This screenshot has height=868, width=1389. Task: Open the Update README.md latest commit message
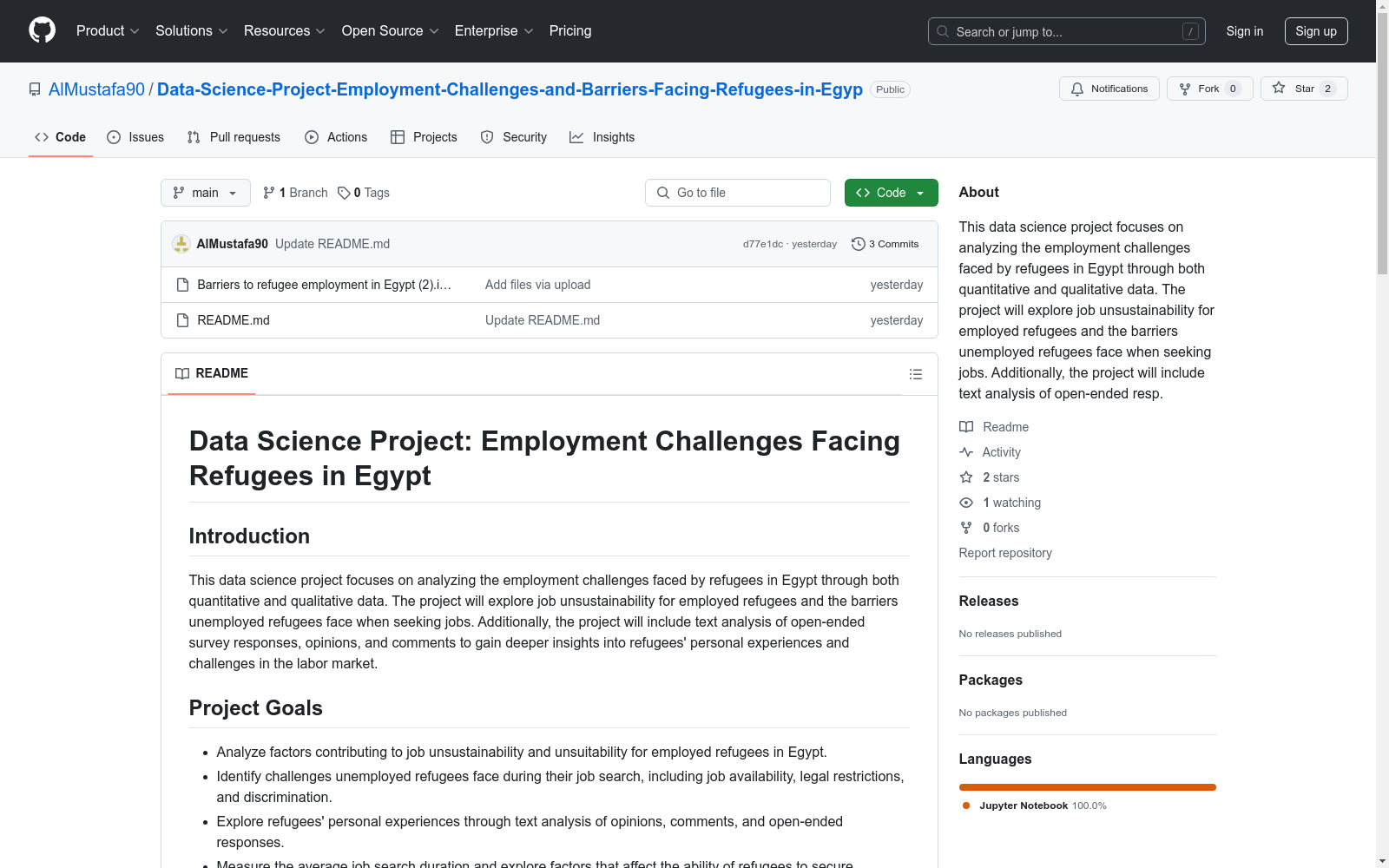click(x=332, y=244)
